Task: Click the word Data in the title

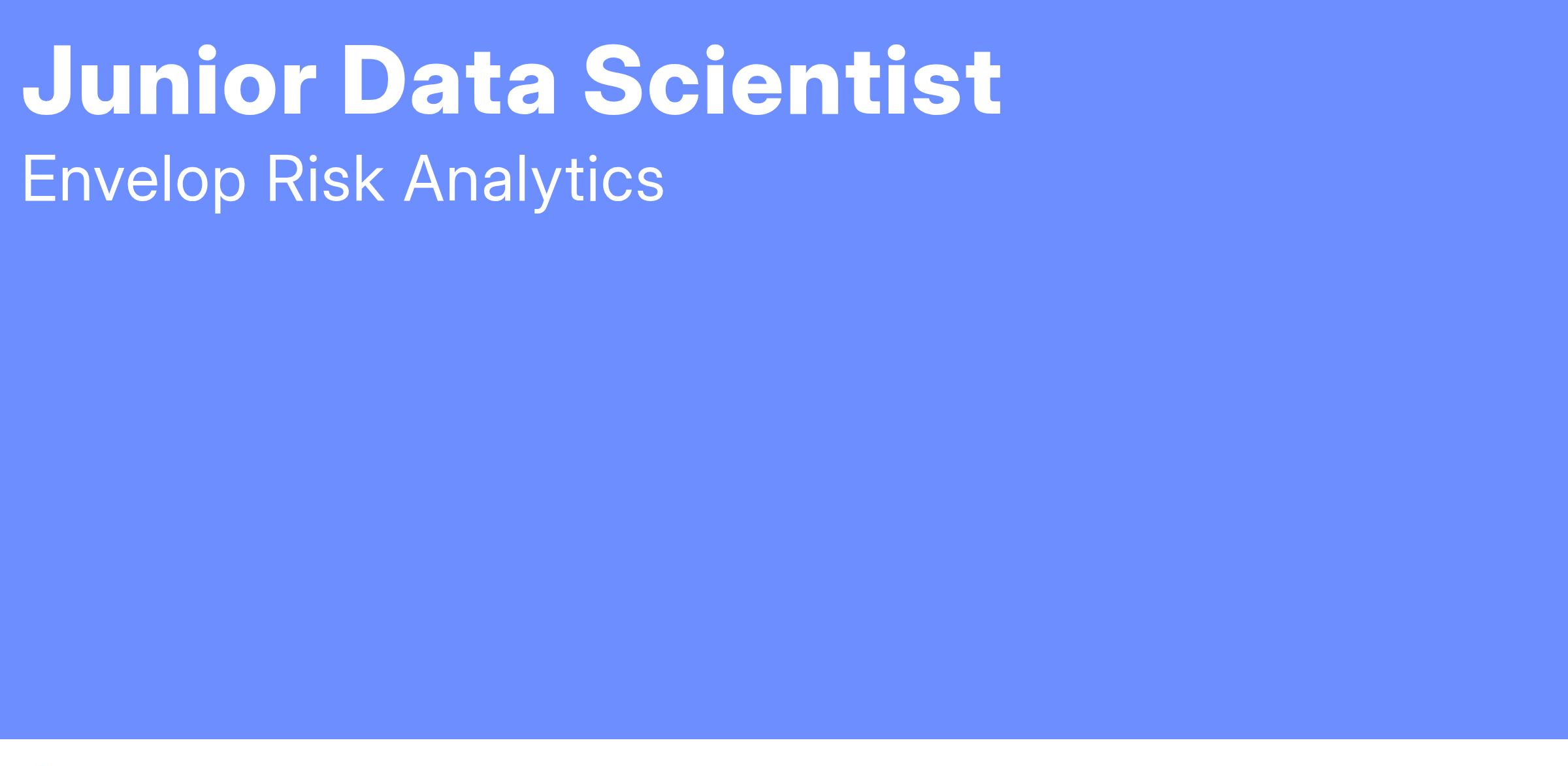Action: coord(449,81)
